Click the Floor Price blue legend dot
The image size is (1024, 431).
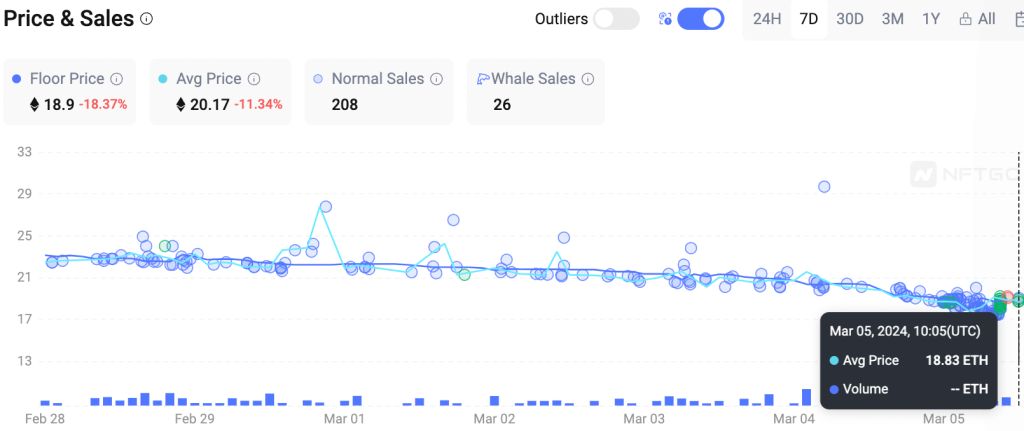pyautogui.click(x=16, y=78)
